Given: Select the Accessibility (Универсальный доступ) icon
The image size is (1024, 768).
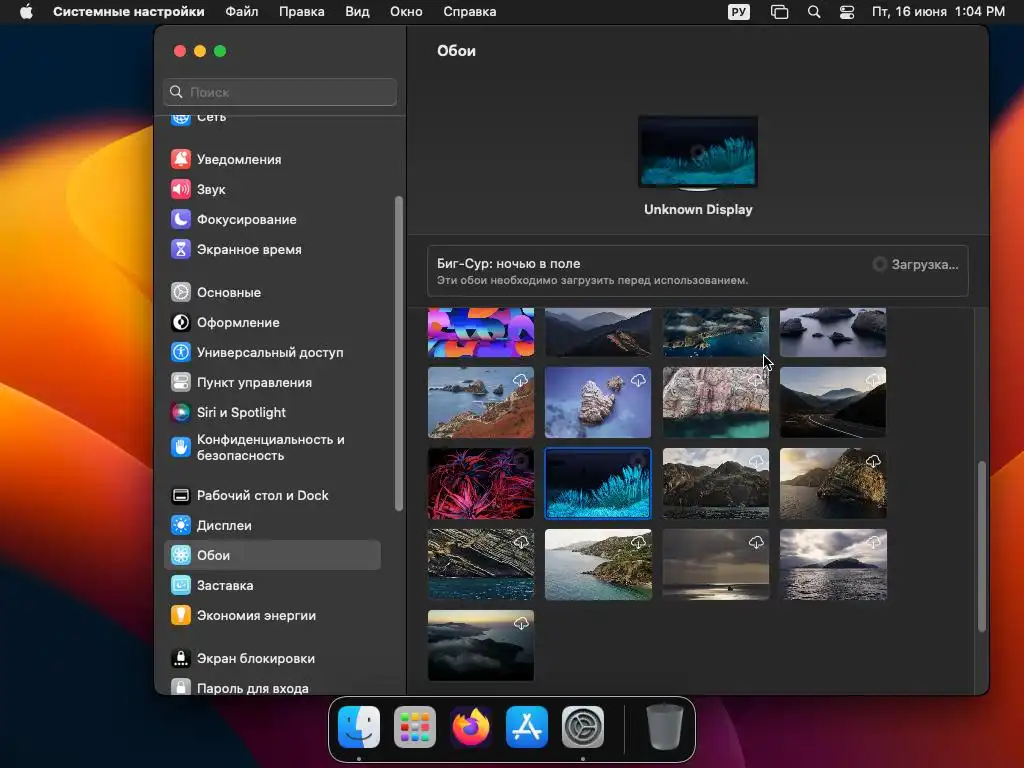Looking at the screenshot, I should pyautogui.click(x=181, y=353).
